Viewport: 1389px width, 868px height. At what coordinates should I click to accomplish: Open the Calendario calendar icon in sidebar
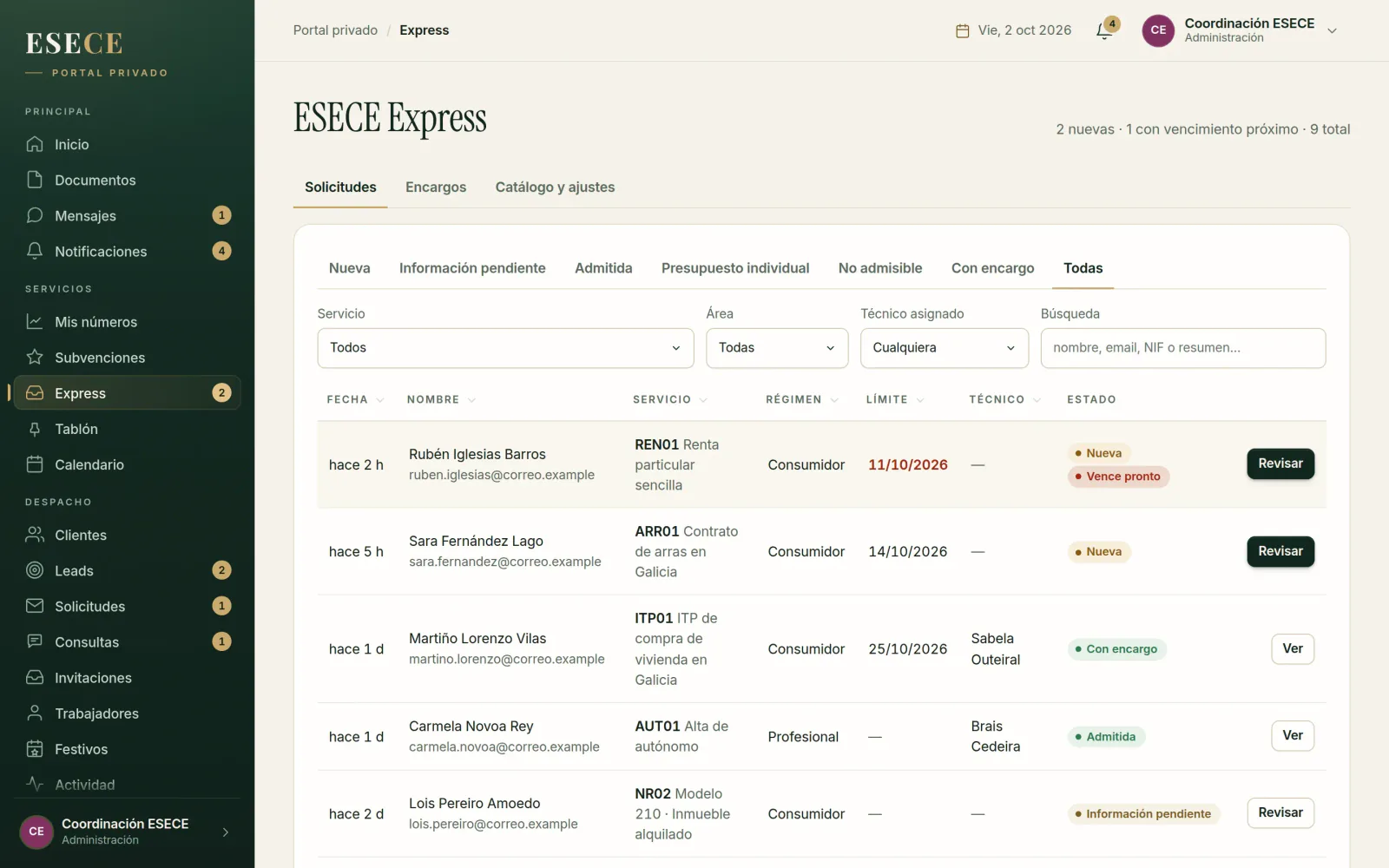click(35, 464)
